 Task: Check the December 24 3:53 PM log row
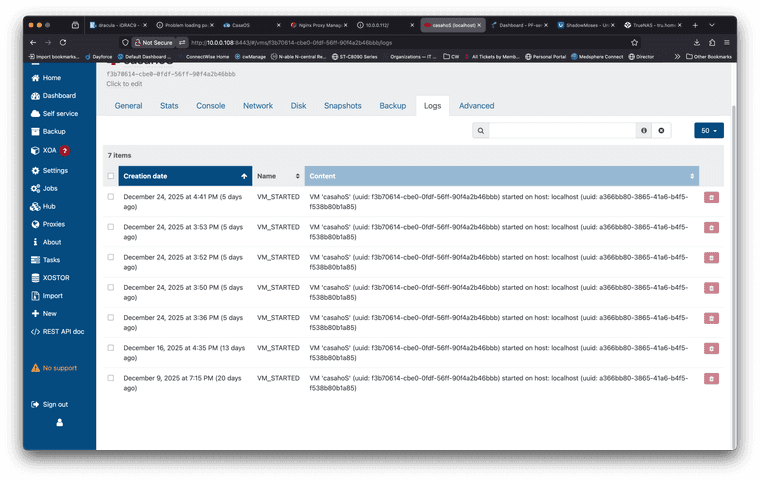click(x=111, y=228)
